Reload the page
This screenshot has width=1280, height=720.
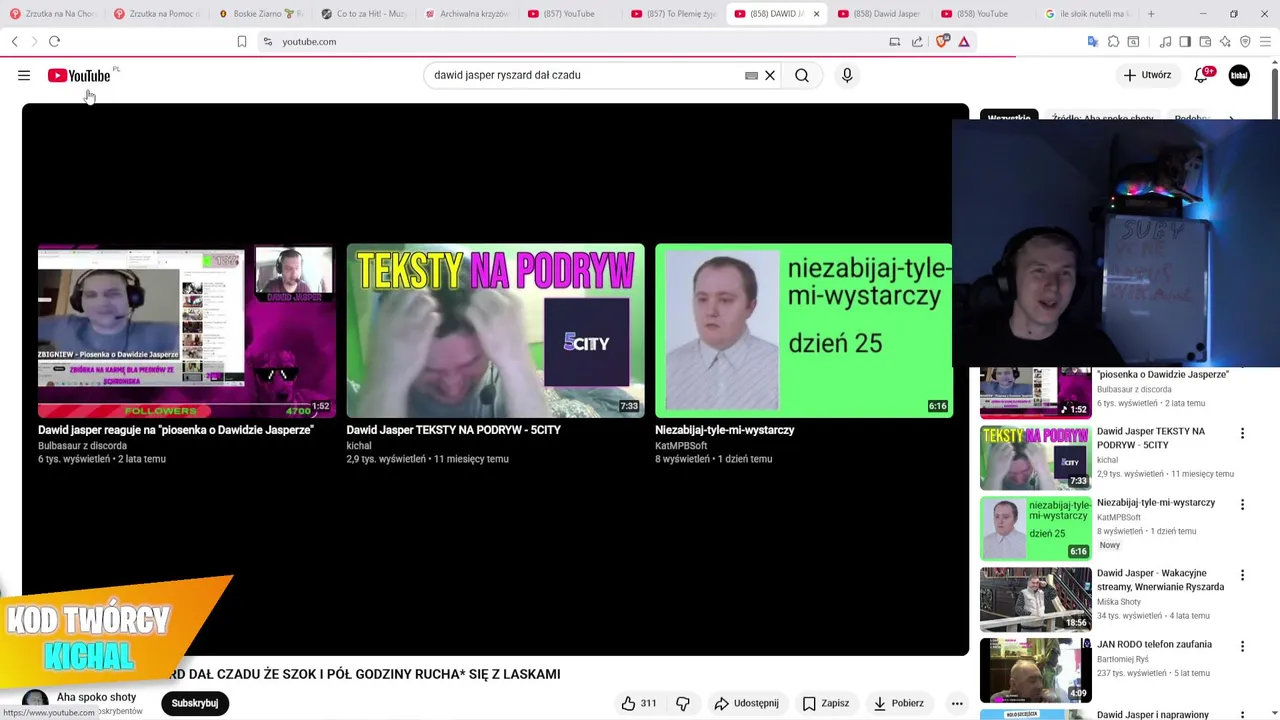54,41
